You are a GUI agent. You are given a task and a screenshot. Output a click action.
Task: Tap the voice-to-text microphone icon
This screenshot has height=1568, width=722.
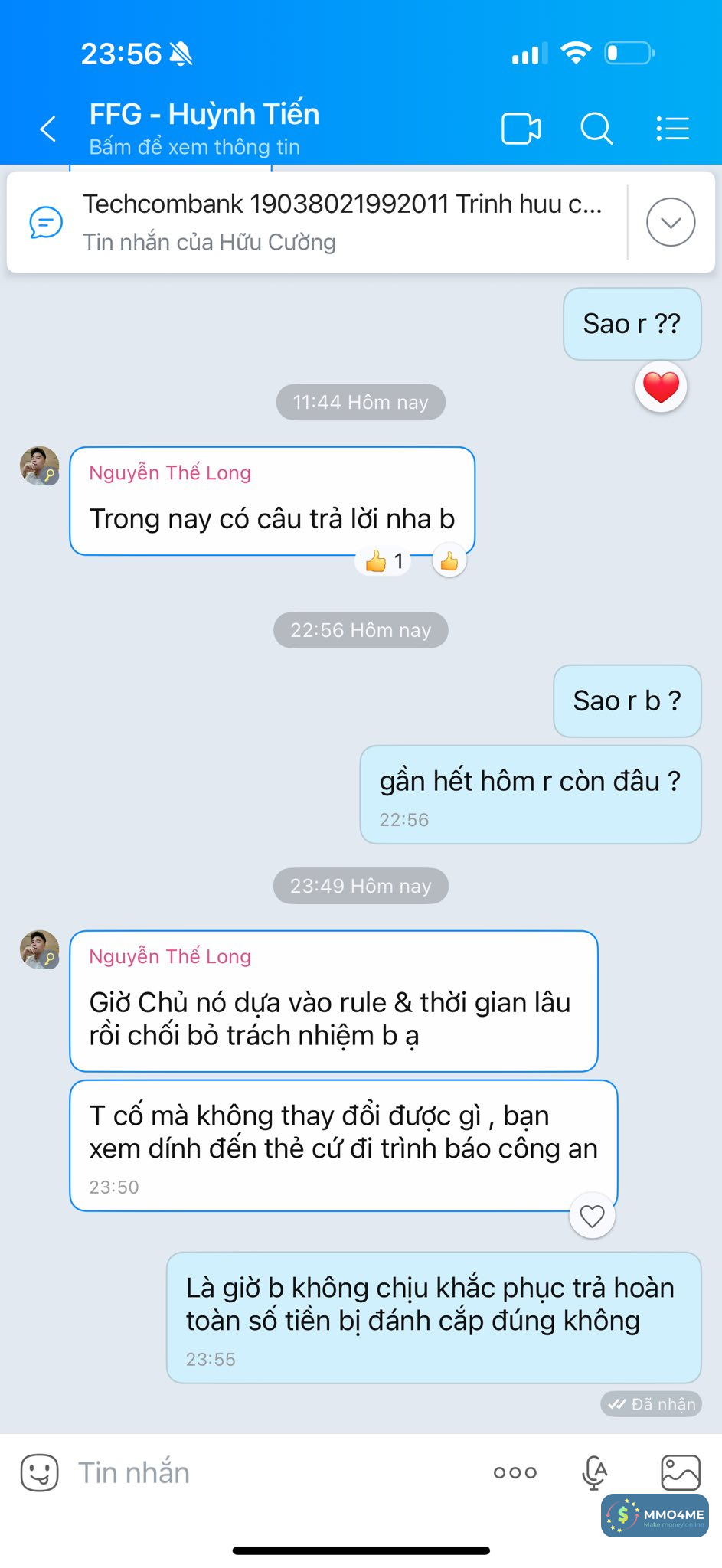(594, 1472)
